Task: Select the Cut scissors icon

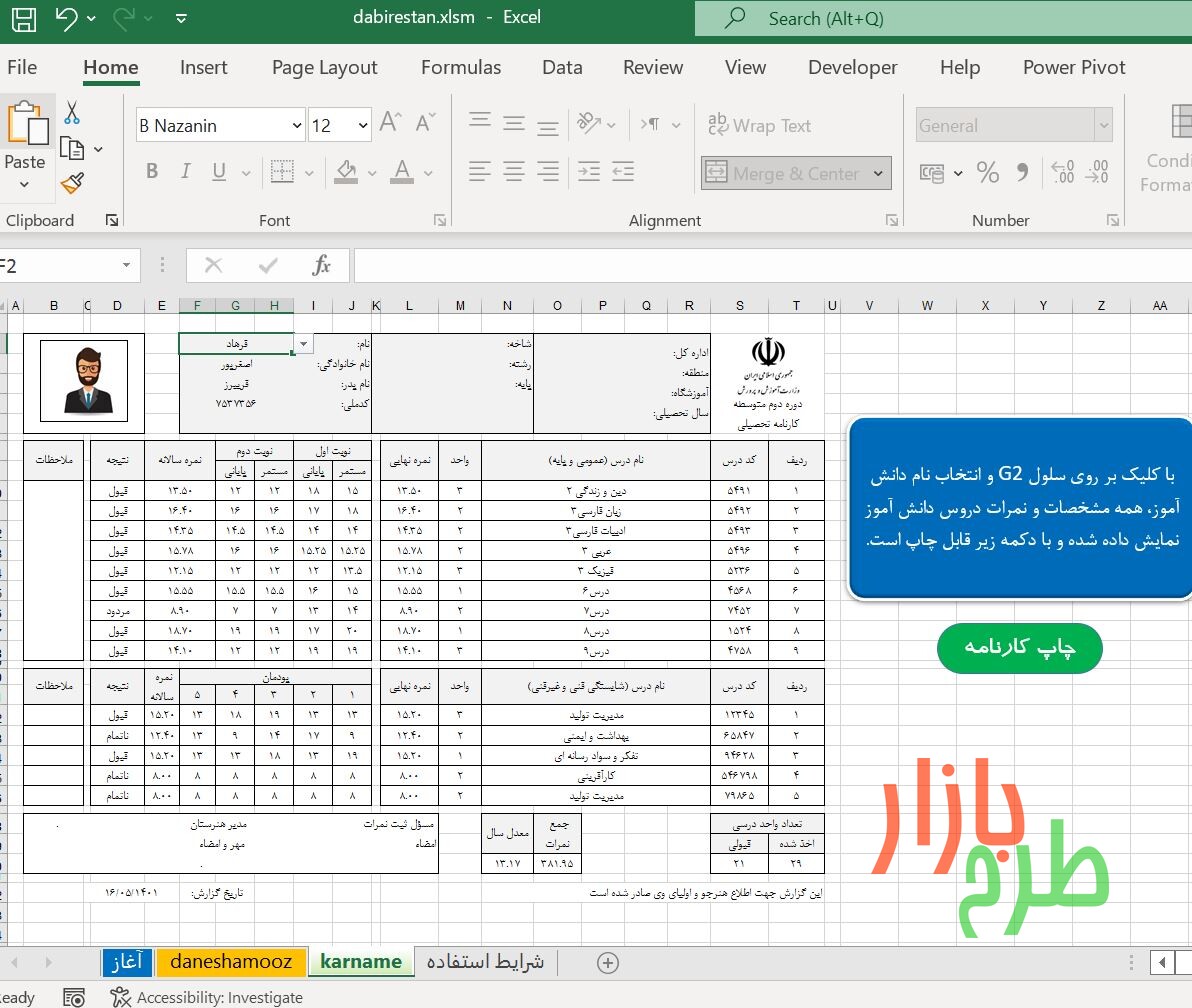Action: 71,113
